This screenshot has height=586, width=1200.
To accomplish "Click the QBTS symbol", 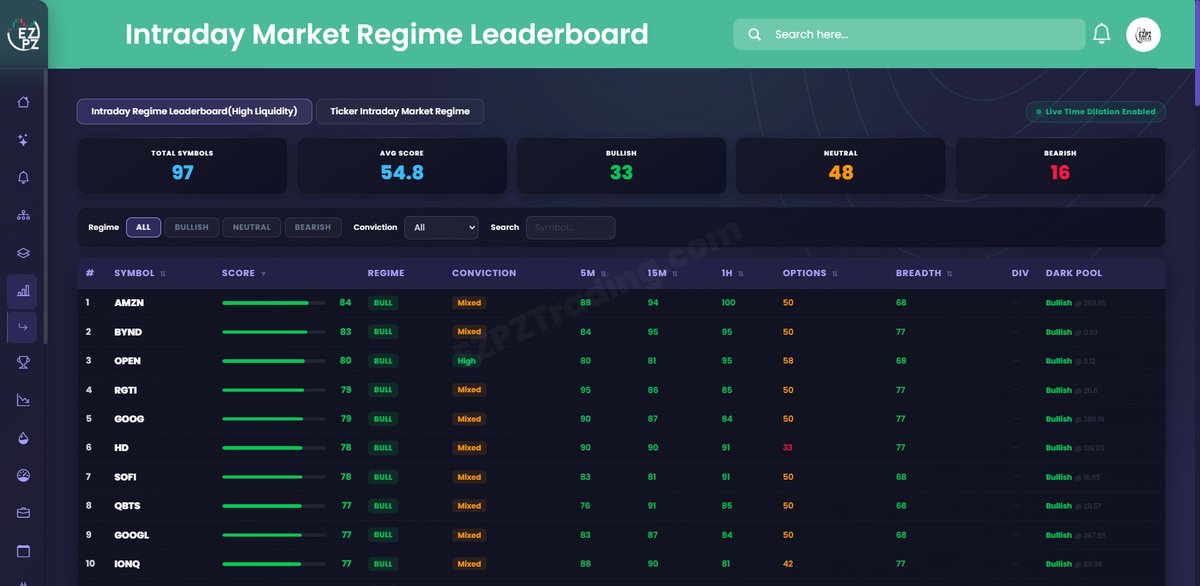I will 129,506.
